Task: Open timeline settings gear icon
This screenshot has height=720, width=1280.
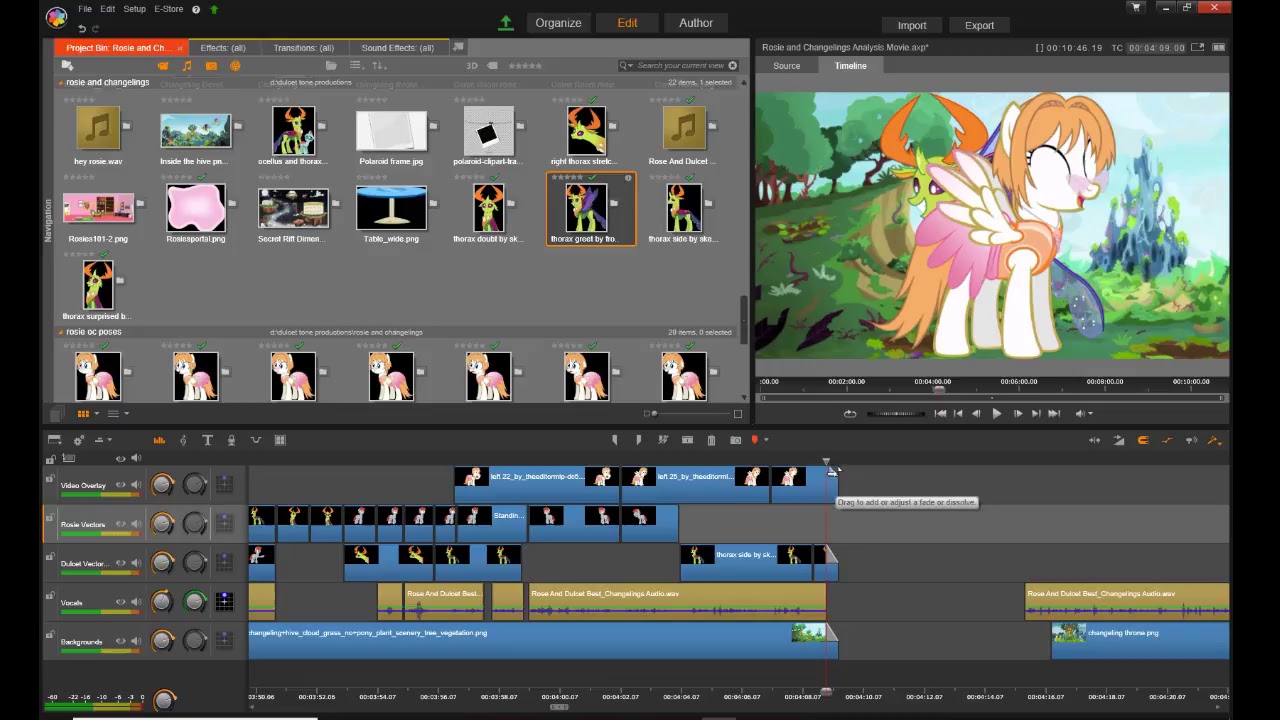Action: pos(78,440)
